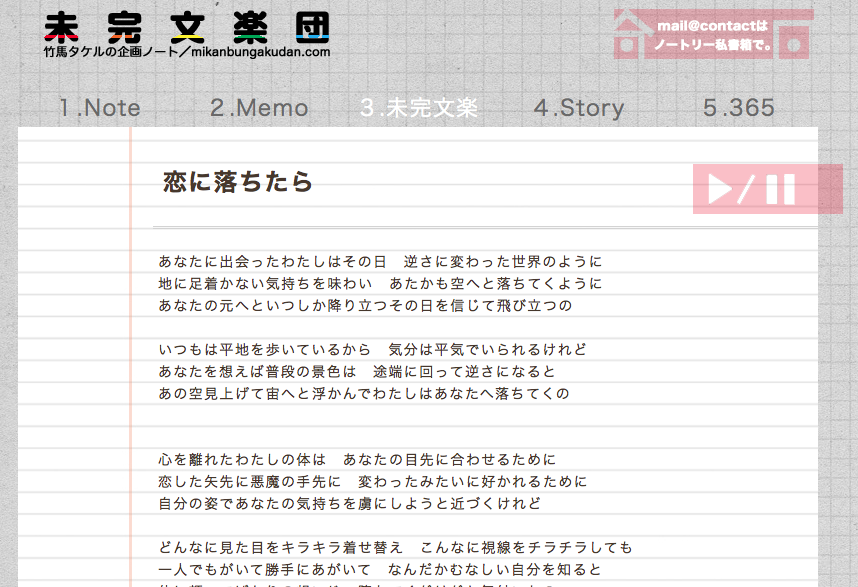858x587 pixels.
Task: Click the lyric line starting あの空見上げて
Action: tap(364, 394)
